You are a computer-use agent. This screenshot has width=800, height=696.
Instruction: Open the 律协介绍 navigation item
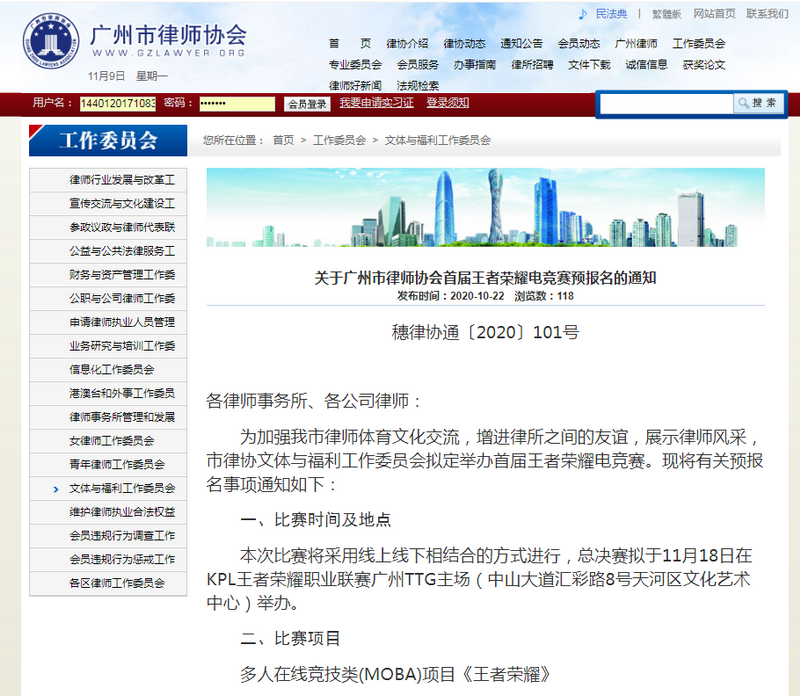point(407,43)
